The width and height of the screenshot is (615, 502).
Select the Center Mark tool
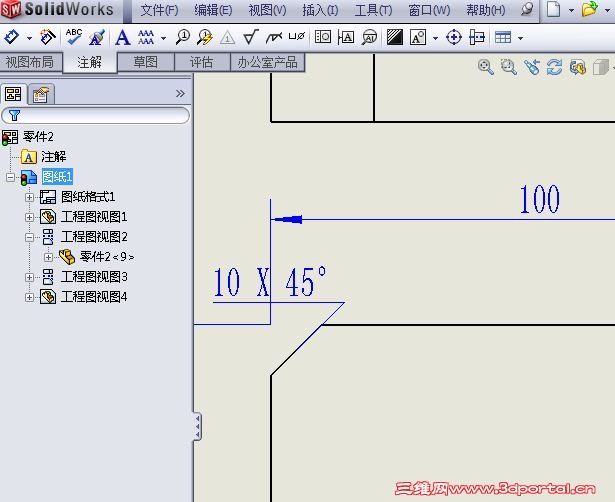pyautogui.click(x=454, y=37)
